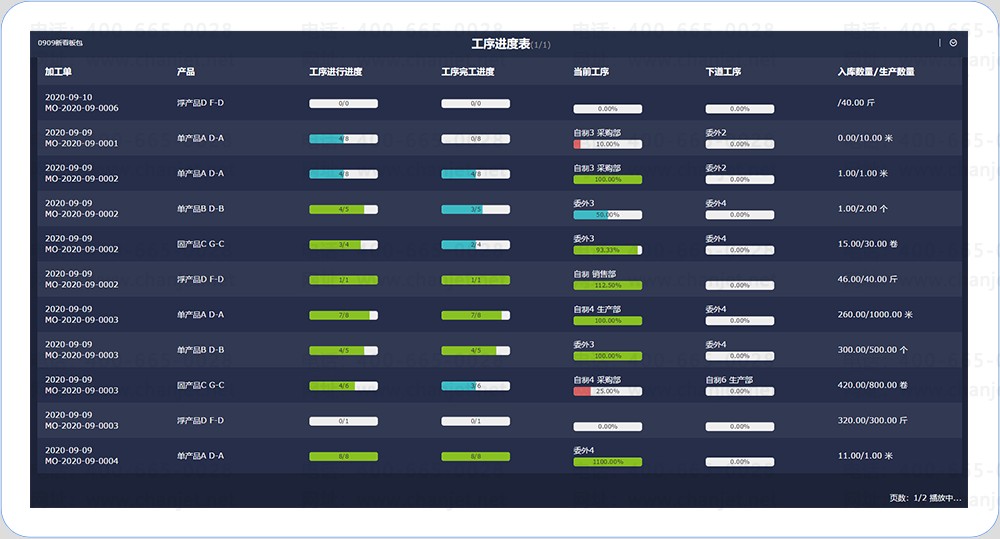Viewport: 1000px width, 539px height.
Task: Click the 420.00/800.00 卷 quantity cell
Action: [872, 385]
